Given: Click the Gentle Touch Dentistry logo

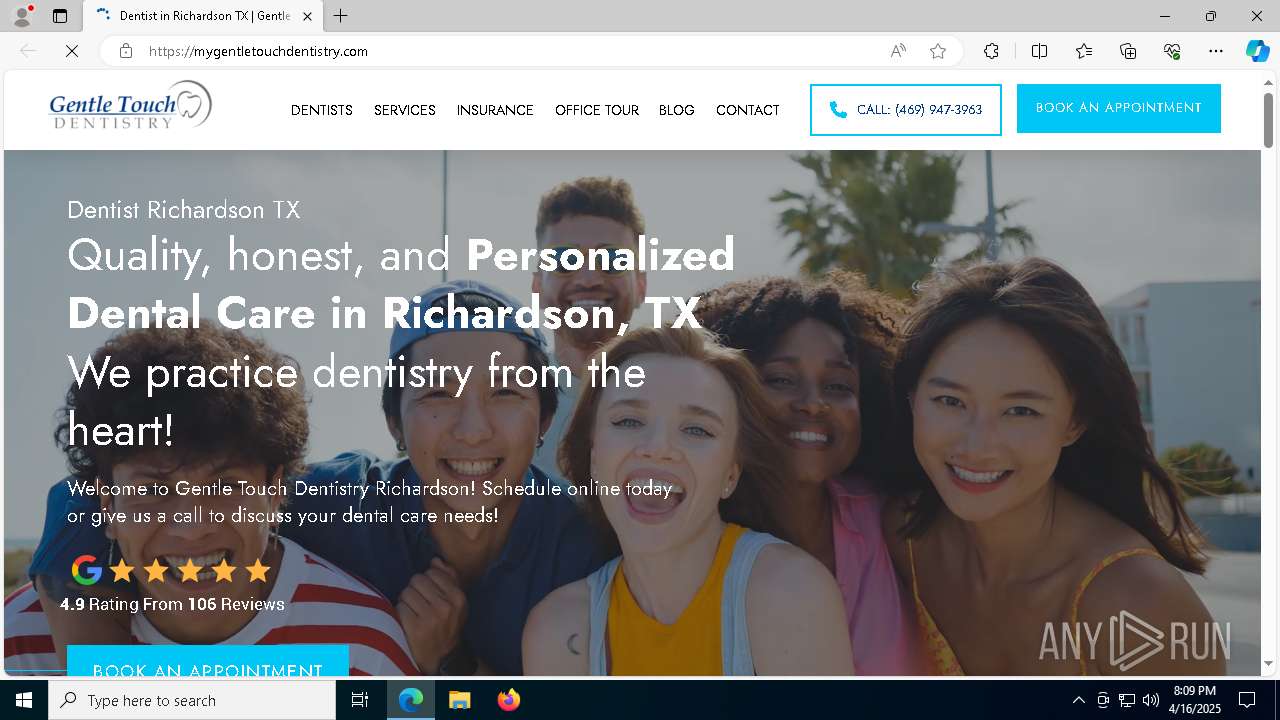Looking at the screenshot, I should pos(131,106).
